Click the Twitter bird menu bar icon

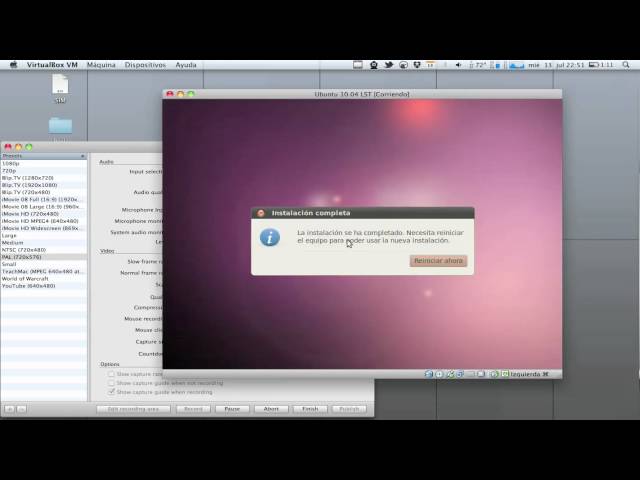click(389, 65)
